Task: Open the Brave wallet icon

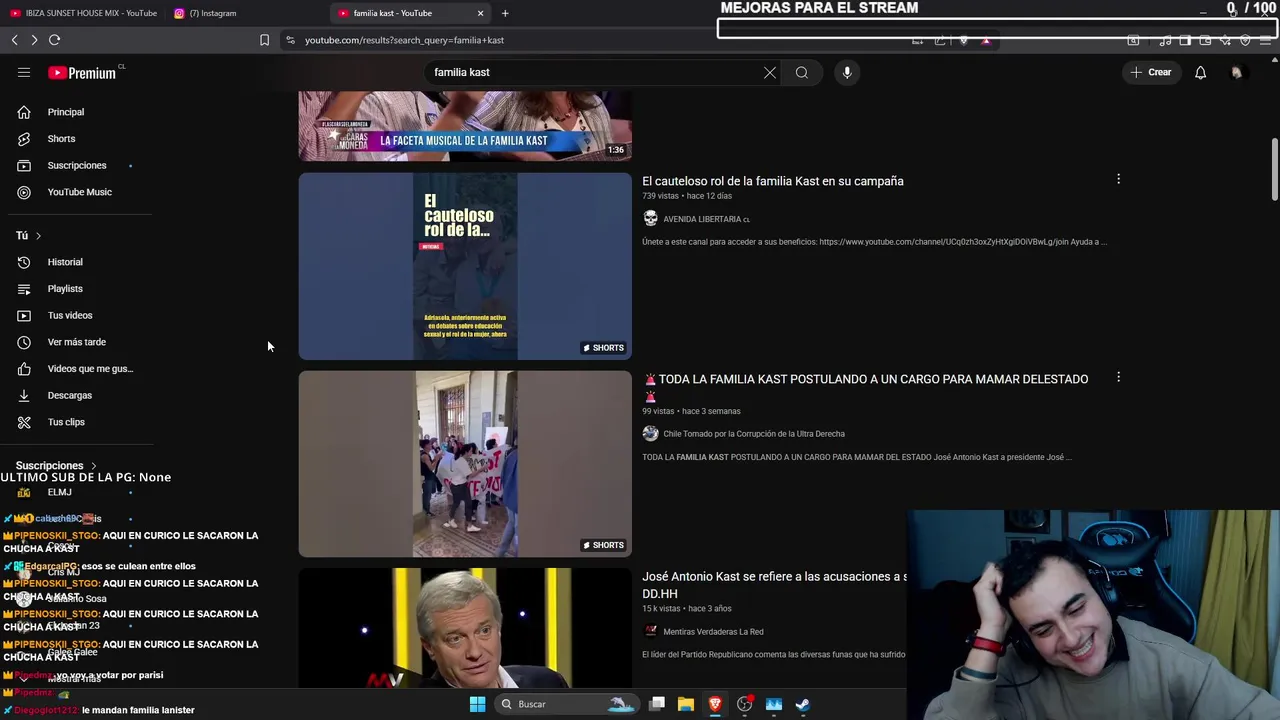Action: click(1205, 40)
